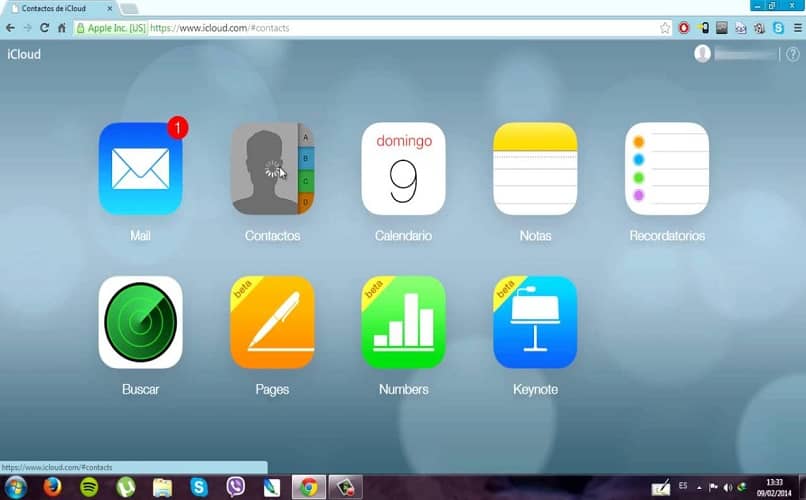Click the Pages label text
Screen dimensions: 806x500
tap(272, 390)
